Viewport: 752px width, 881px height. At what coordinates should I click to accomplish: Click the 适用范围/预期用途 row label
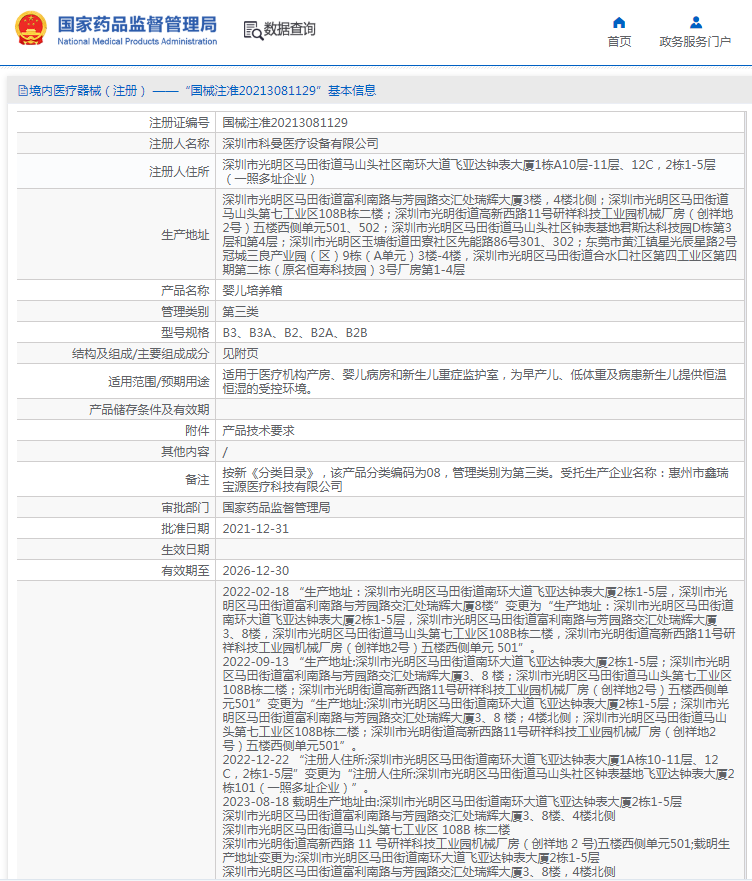click(158, 382)
